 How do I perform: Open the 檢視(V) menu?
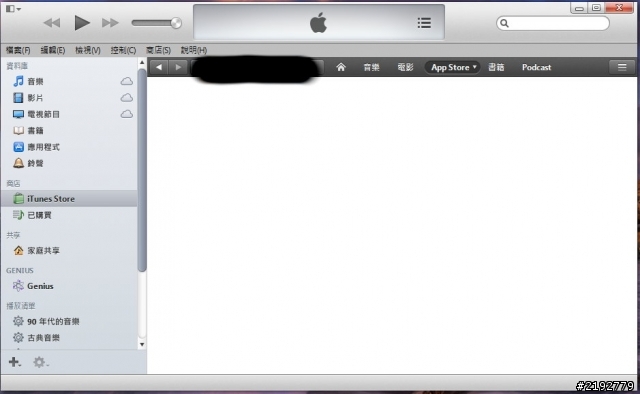click(x=88, y=50)
